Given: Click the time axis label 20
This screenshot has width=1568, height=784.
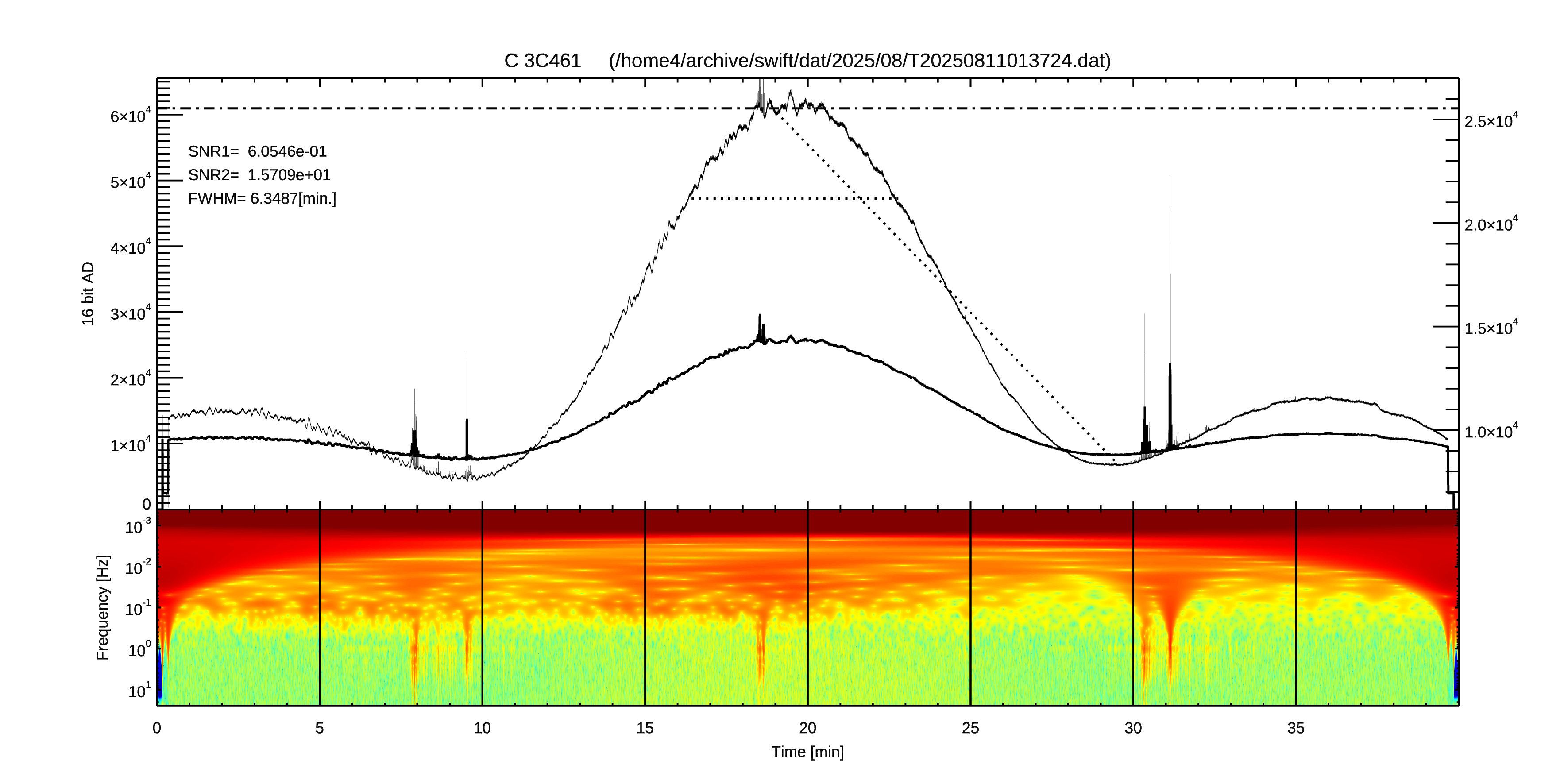Looking at the screenshot, I should tap(808, 728).
